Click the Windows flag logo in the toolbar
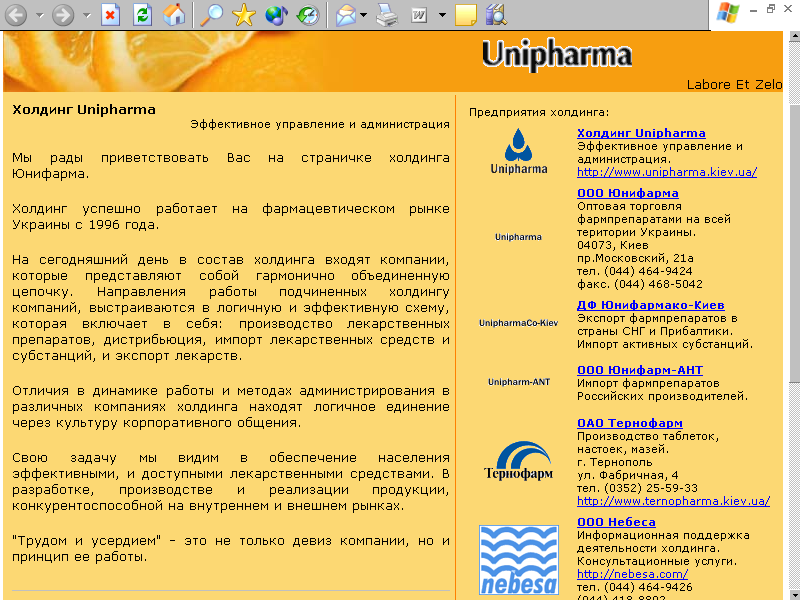 [728, 12]
